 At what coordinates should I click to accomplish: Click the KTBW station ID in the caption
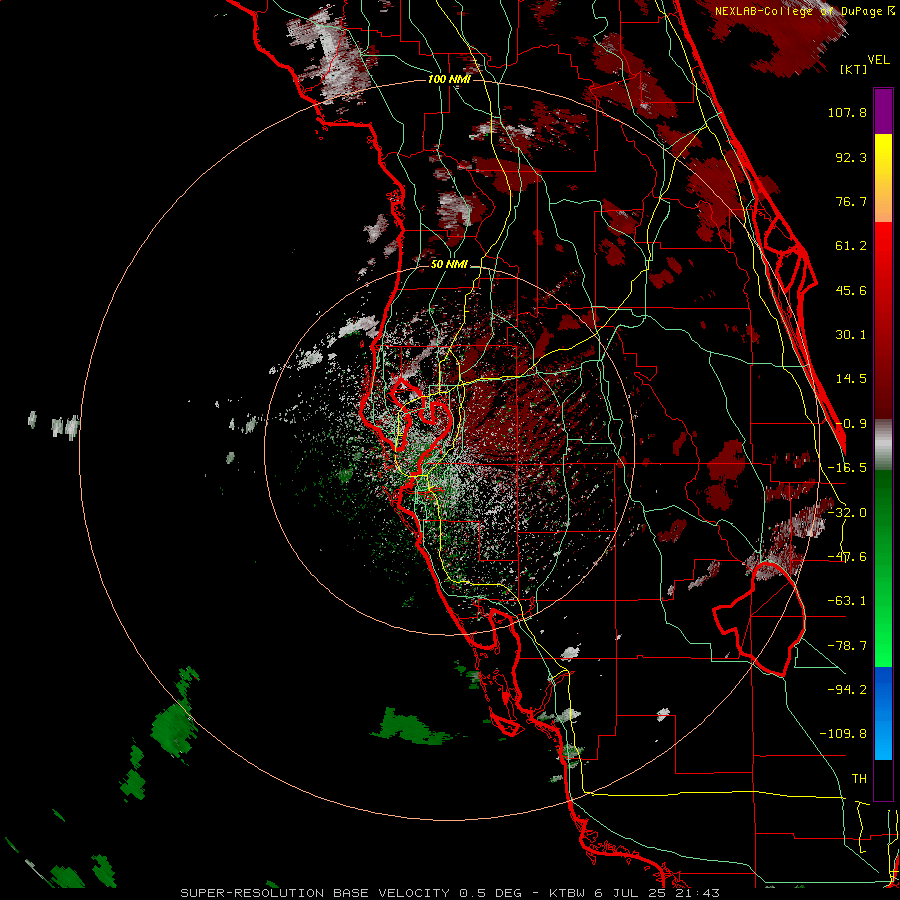(569, 893)
